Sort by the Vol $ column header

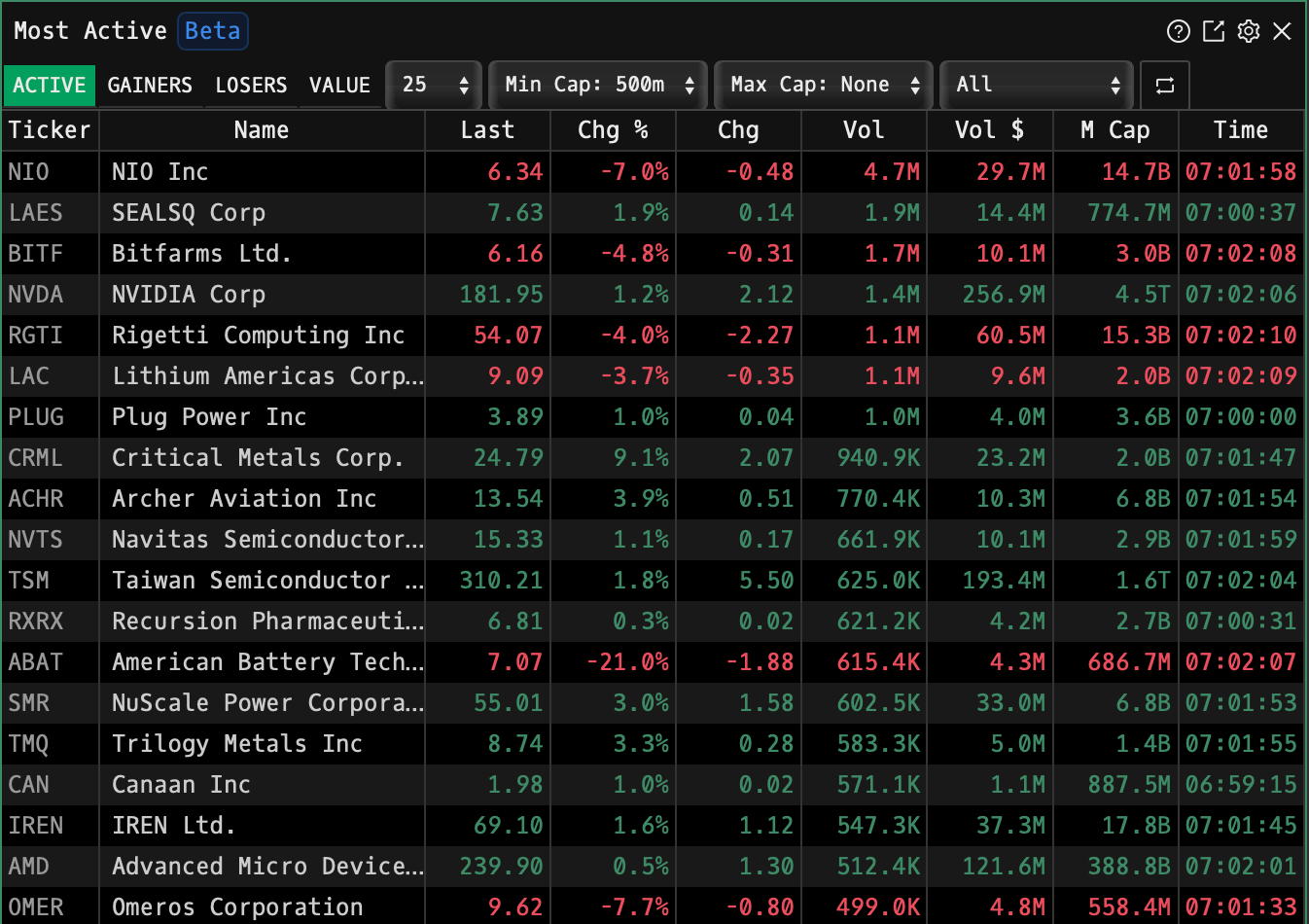tap(989, 130)
